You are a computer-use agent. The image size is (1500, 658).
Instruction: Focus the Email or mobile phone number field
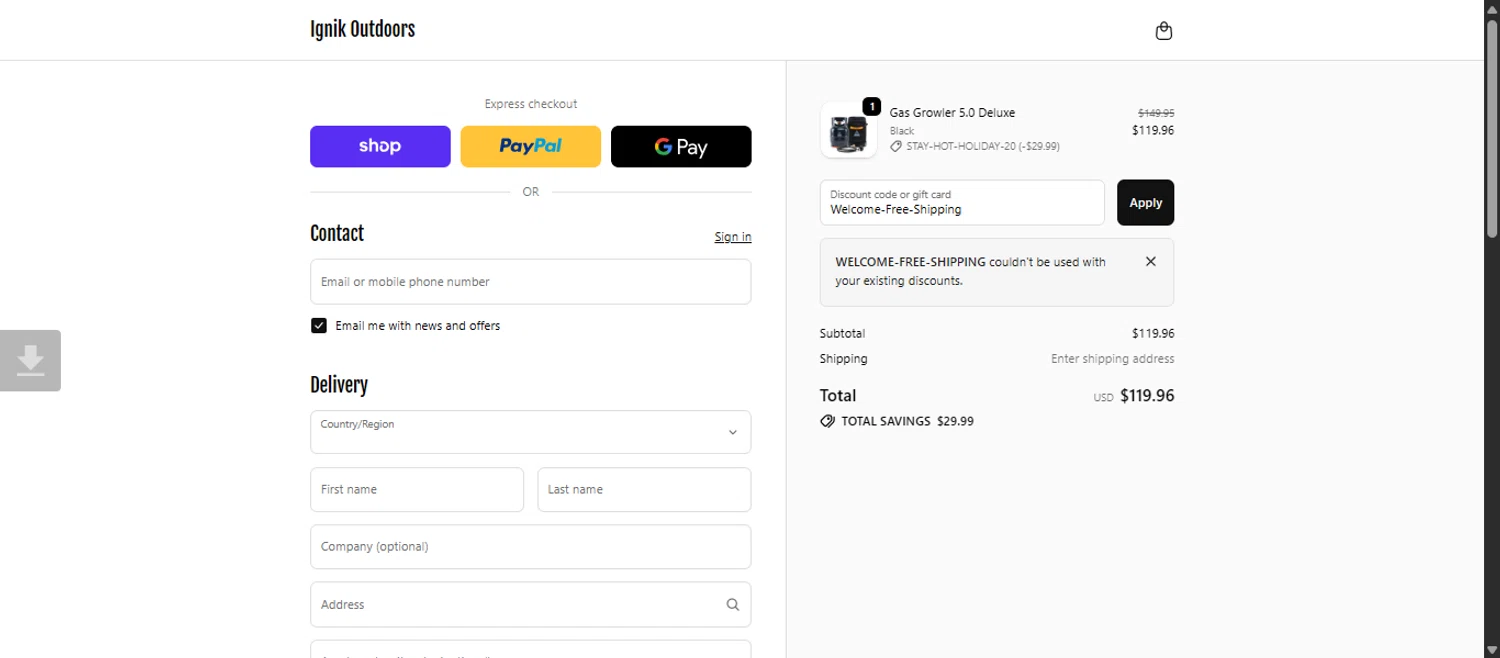(x=530, y=282)
